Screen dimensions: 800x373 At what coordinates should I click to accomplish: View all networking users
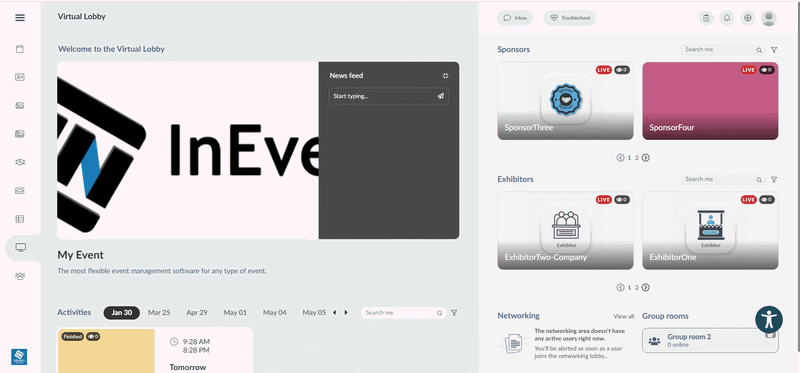(623, 316)
